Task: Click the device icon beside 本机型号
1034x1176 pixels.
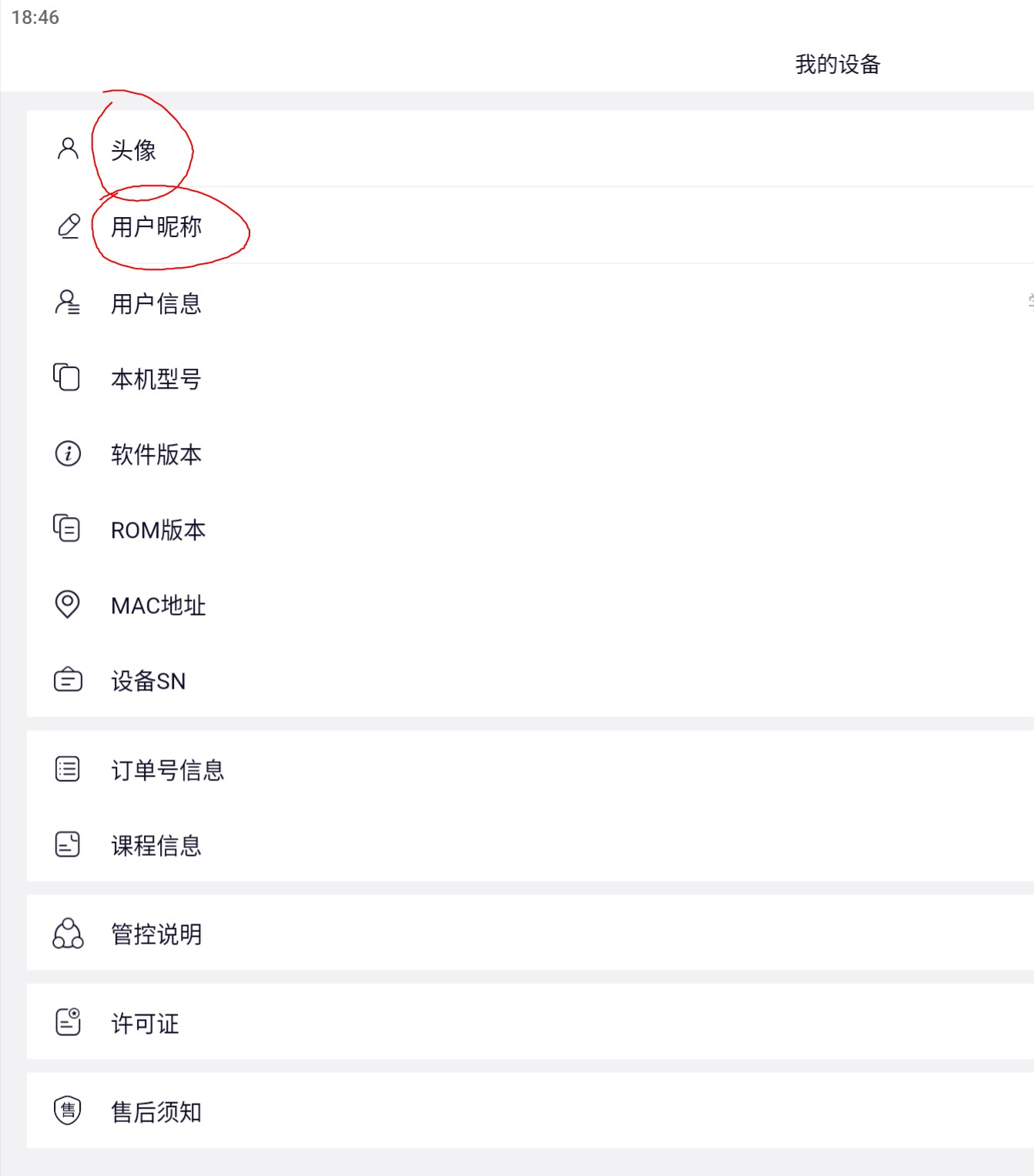Action: pos(67,377)
